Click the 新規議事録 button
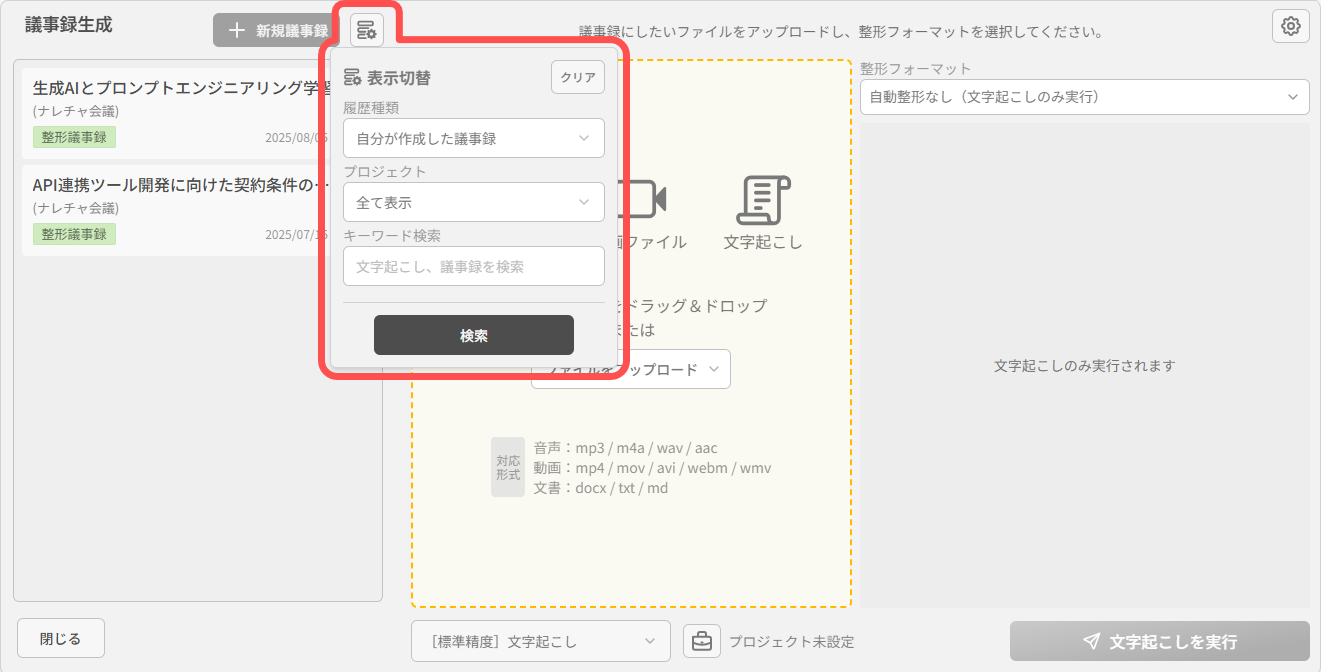This screenshot has width=1321, height=672. click(x=272, y=29)
